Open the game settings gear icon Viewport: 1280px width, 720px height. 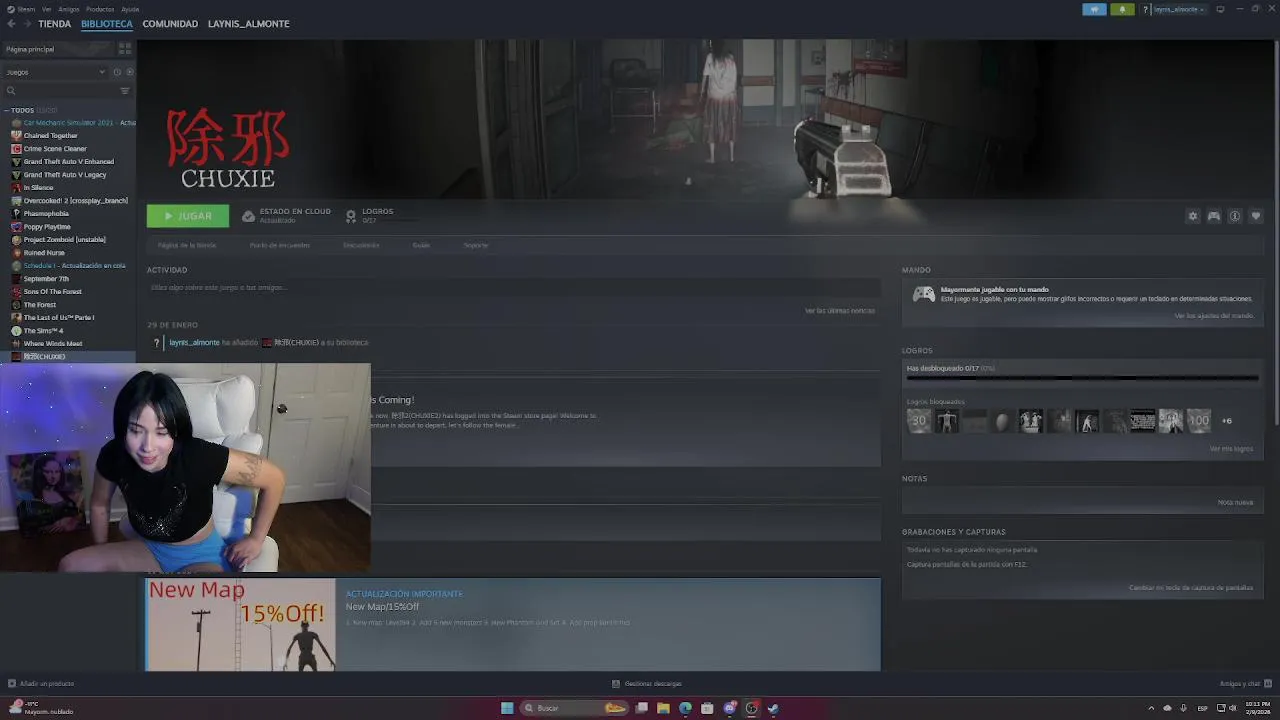tap(1192, 216)
